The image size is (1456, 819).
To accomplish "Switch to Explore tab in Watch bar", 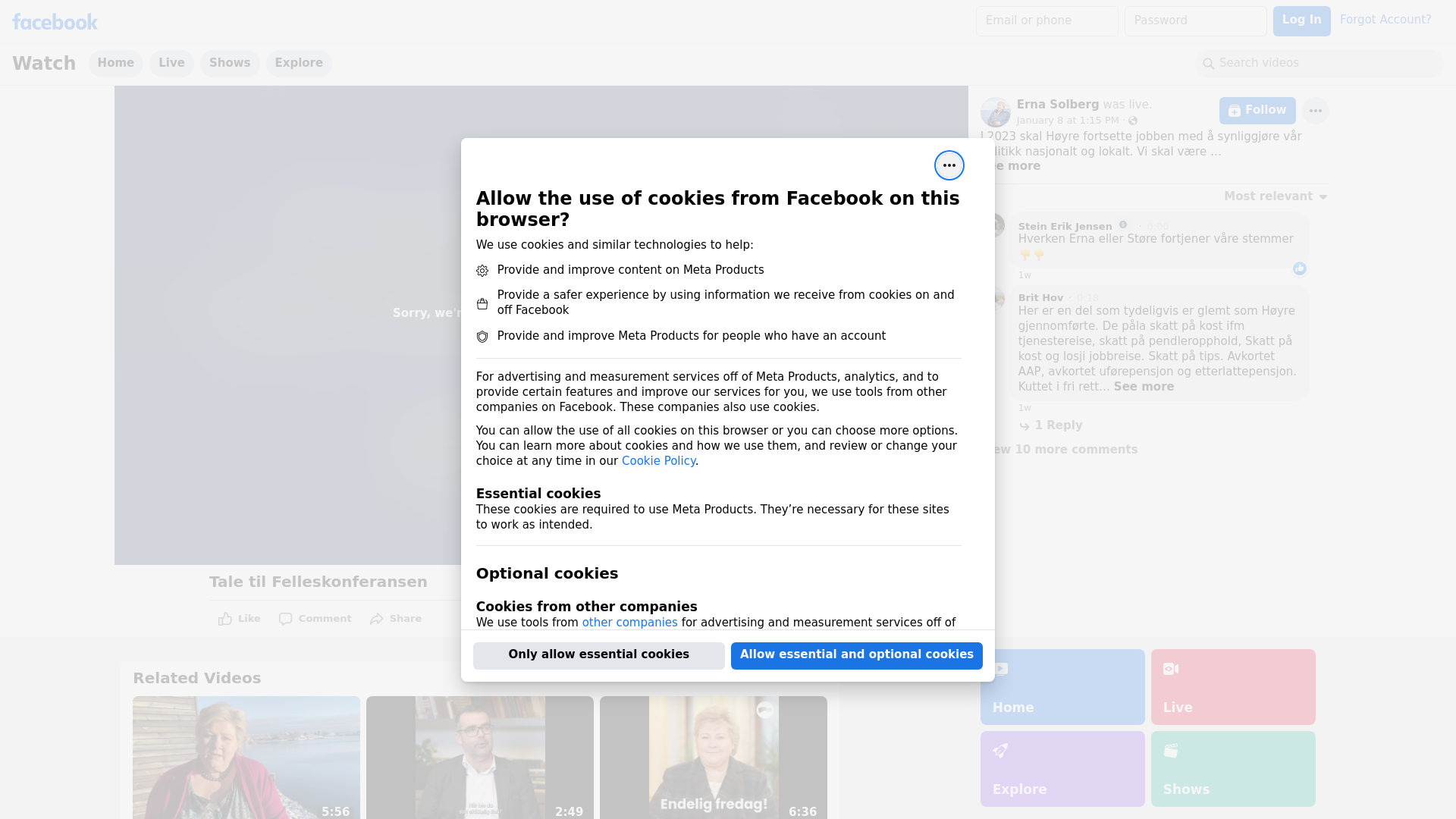I will (x=299, y=63).
